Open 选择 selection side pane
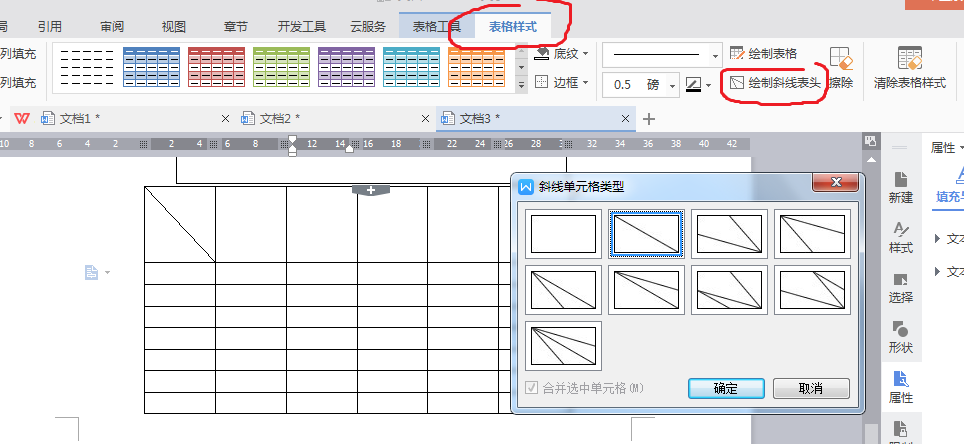964x444 pixels. point(901,288)
